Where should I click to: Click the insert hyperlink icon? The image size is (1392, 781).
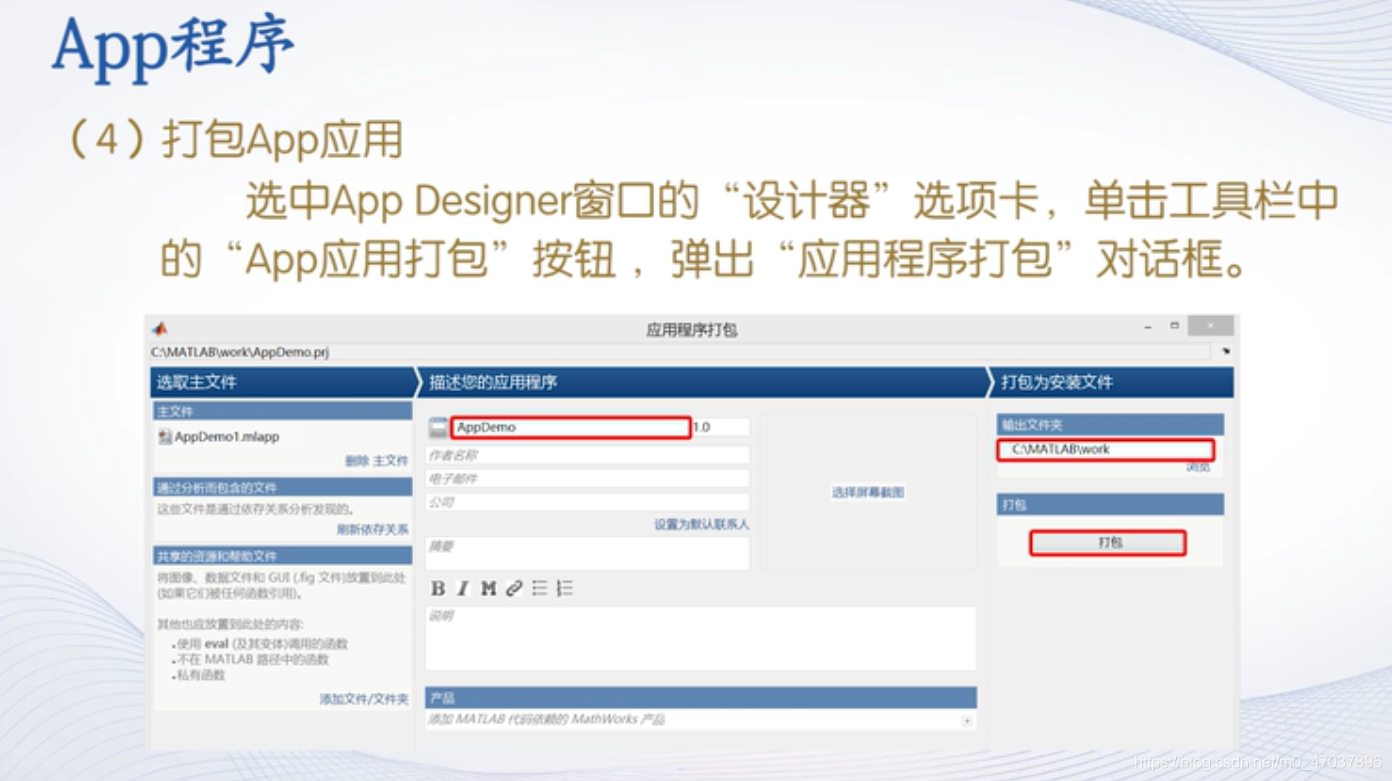(514, 589)
